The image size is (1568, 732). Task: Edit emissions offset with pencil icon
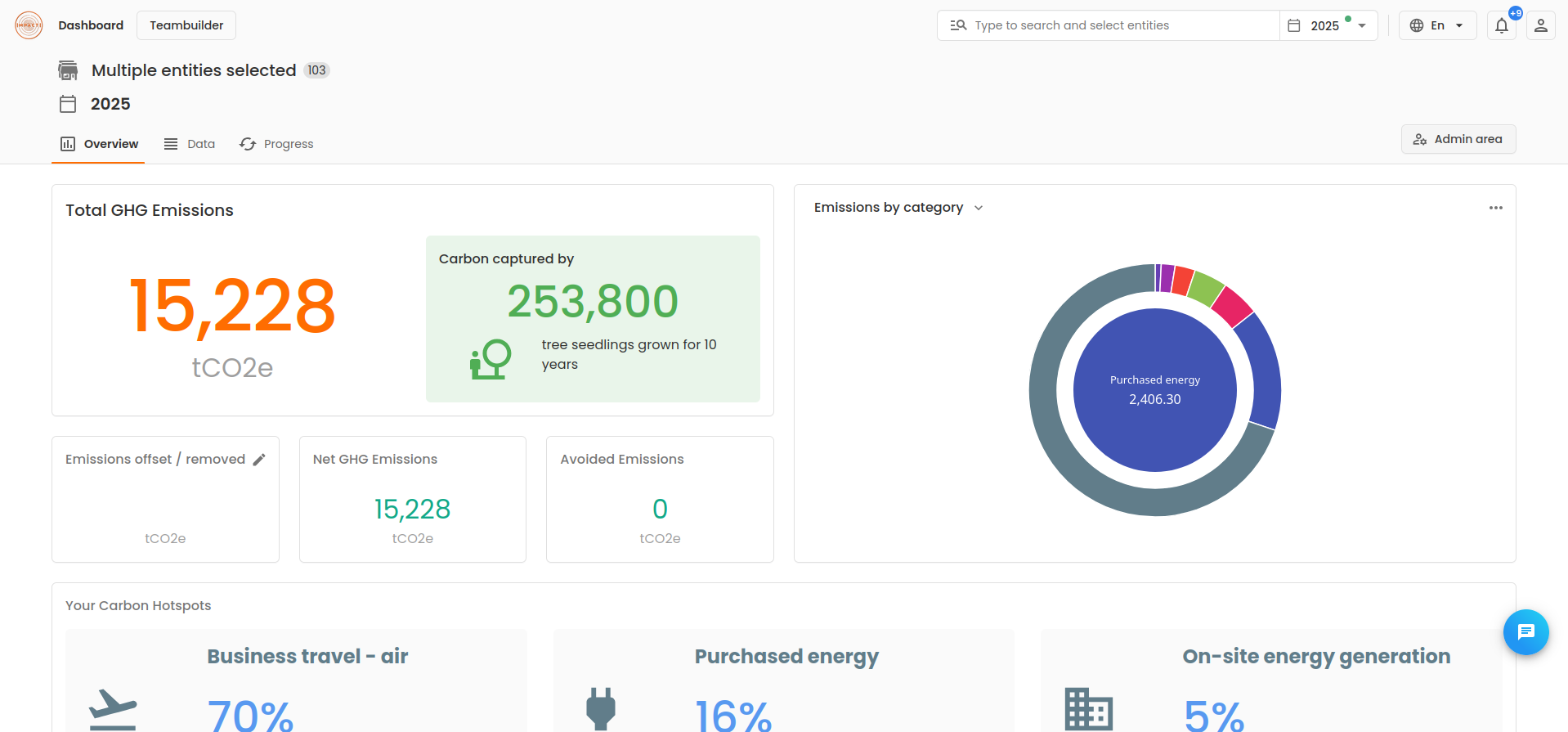(259, 460)
